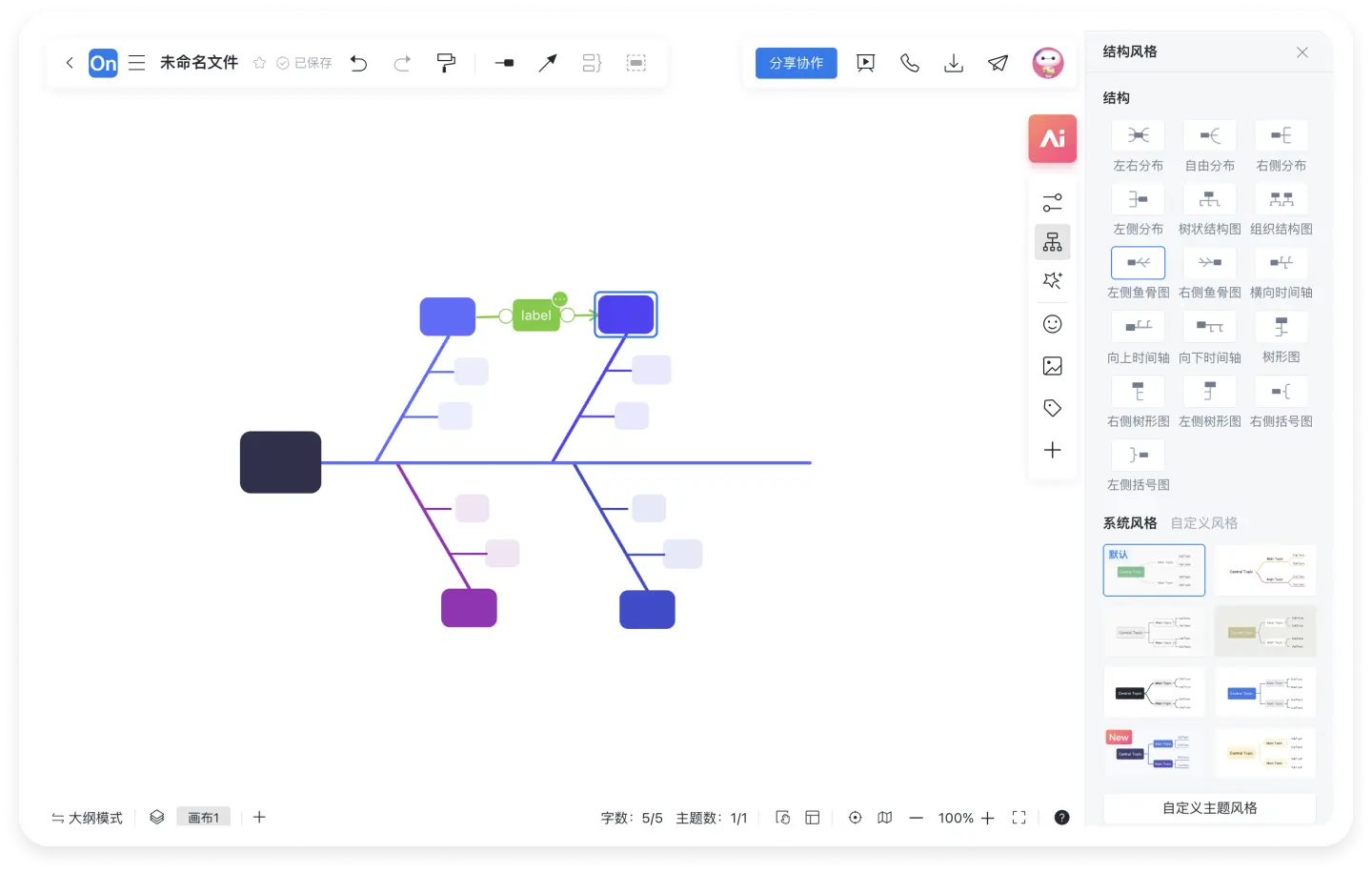
Task: Switch to 自定义风格 tab
Action: (x=1203, y=523)
